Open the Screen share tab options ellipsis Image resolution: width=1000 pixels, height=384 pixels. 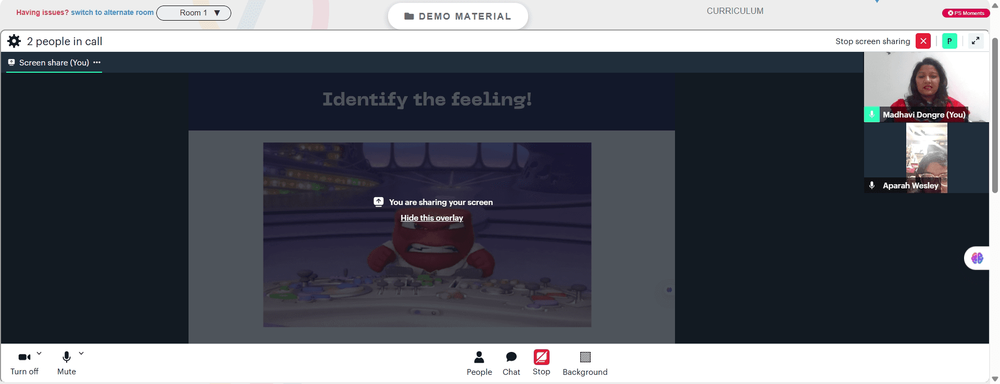click(97, 63)
